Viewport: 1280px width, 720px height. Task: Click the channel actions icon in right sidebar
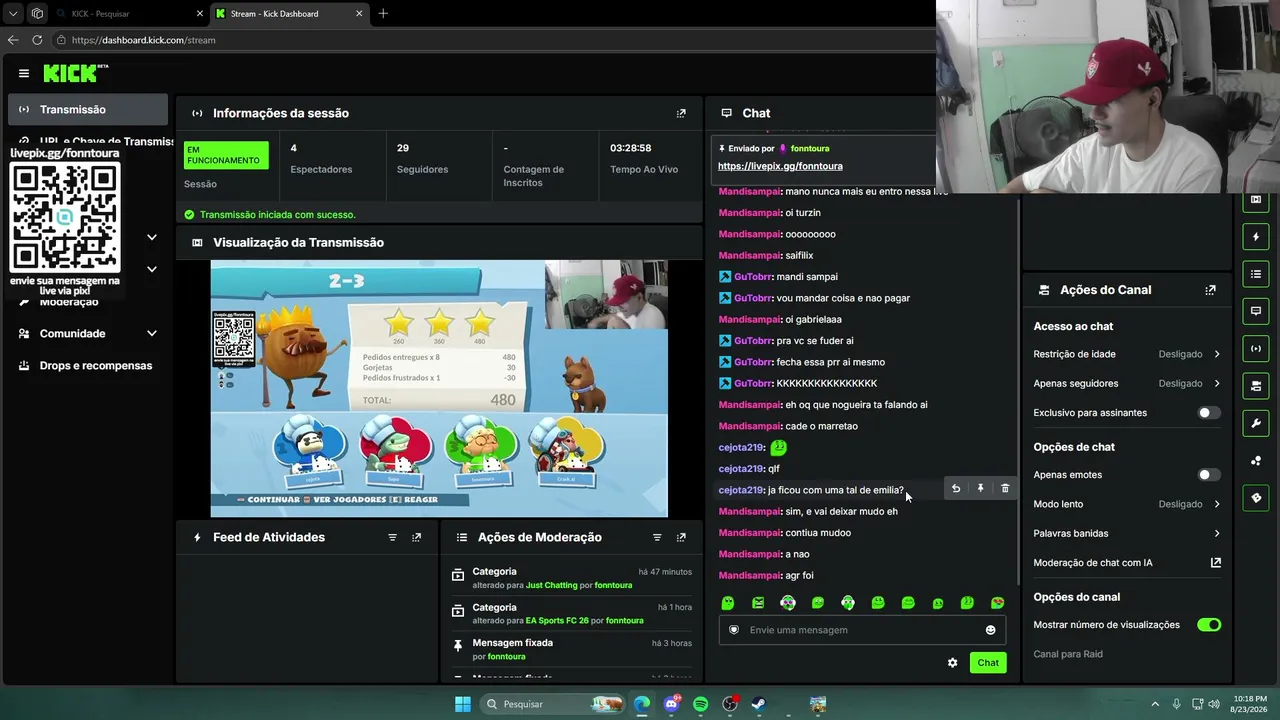click(x=1256, y=386)
